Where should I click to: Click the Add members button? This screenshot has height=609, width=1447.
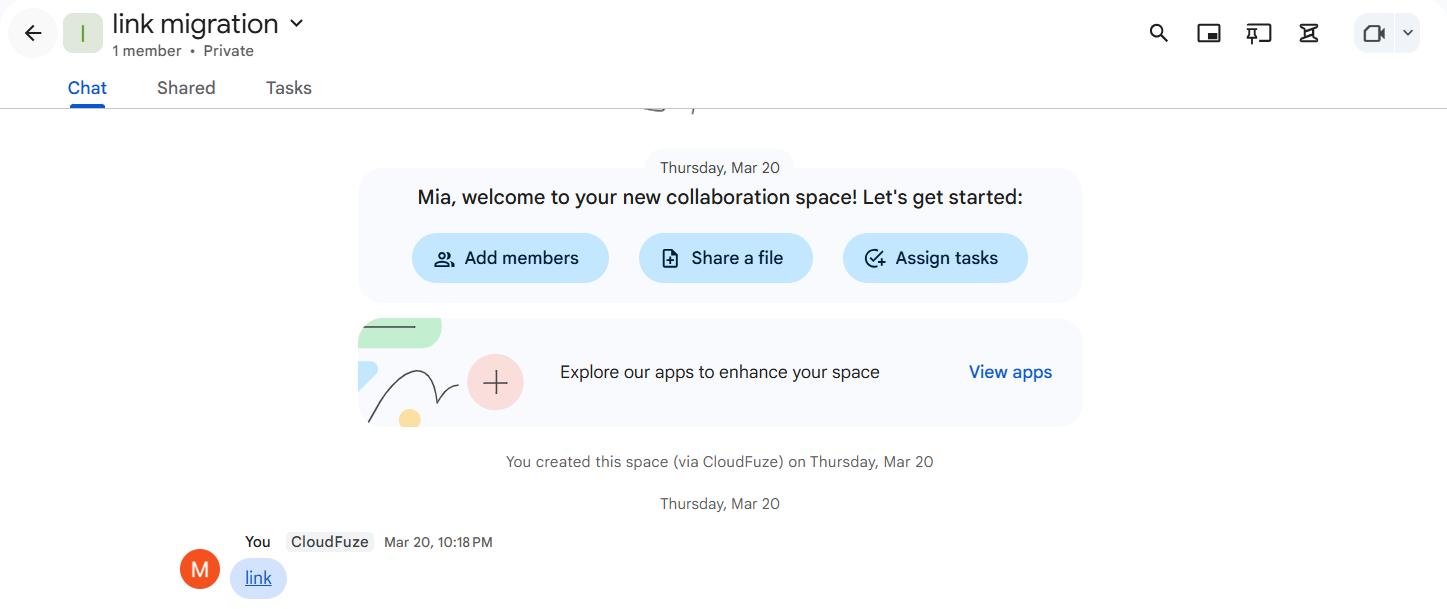click(510, 258)
